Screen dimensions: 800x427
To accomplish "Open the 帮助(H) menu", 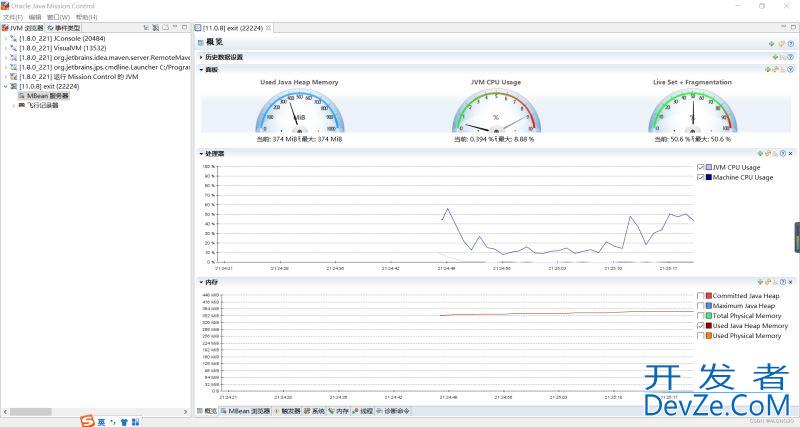I will pyautogui.click(x=86, y=17).
